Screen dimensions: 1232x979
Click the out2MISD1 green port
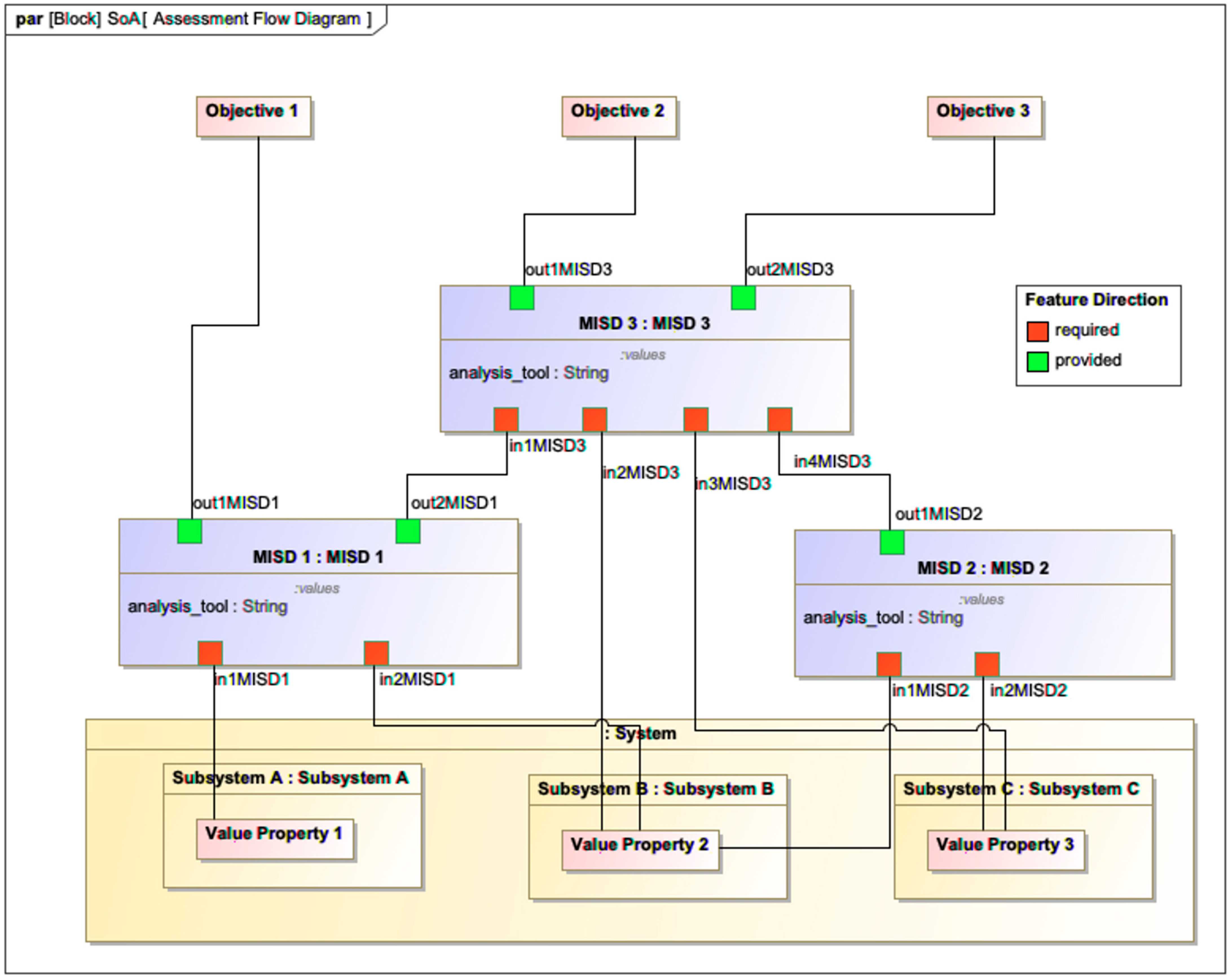(x=408, y=531)
